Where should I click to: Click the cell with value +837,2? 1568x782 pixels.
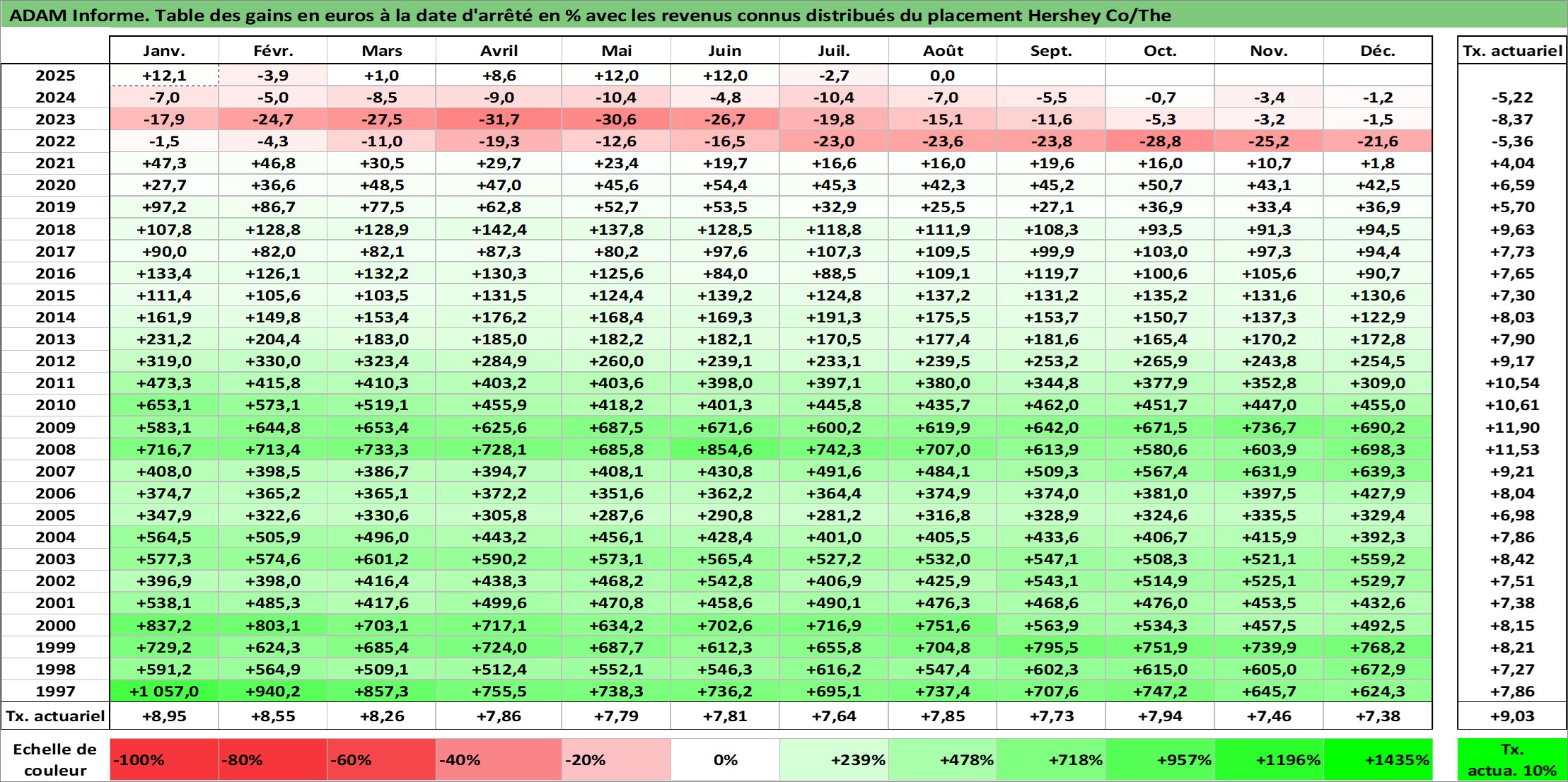(164, 626)
